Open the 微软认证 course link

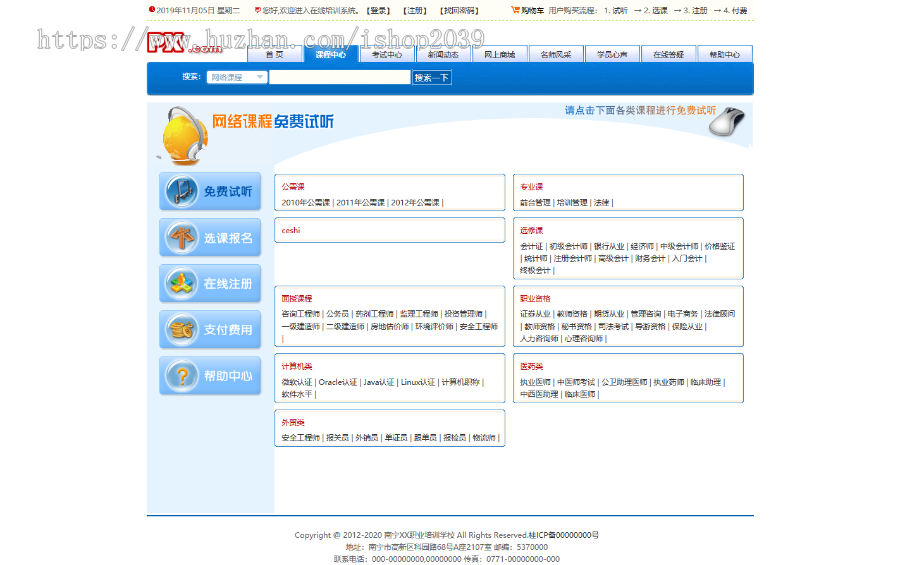(x=297, y=382)
